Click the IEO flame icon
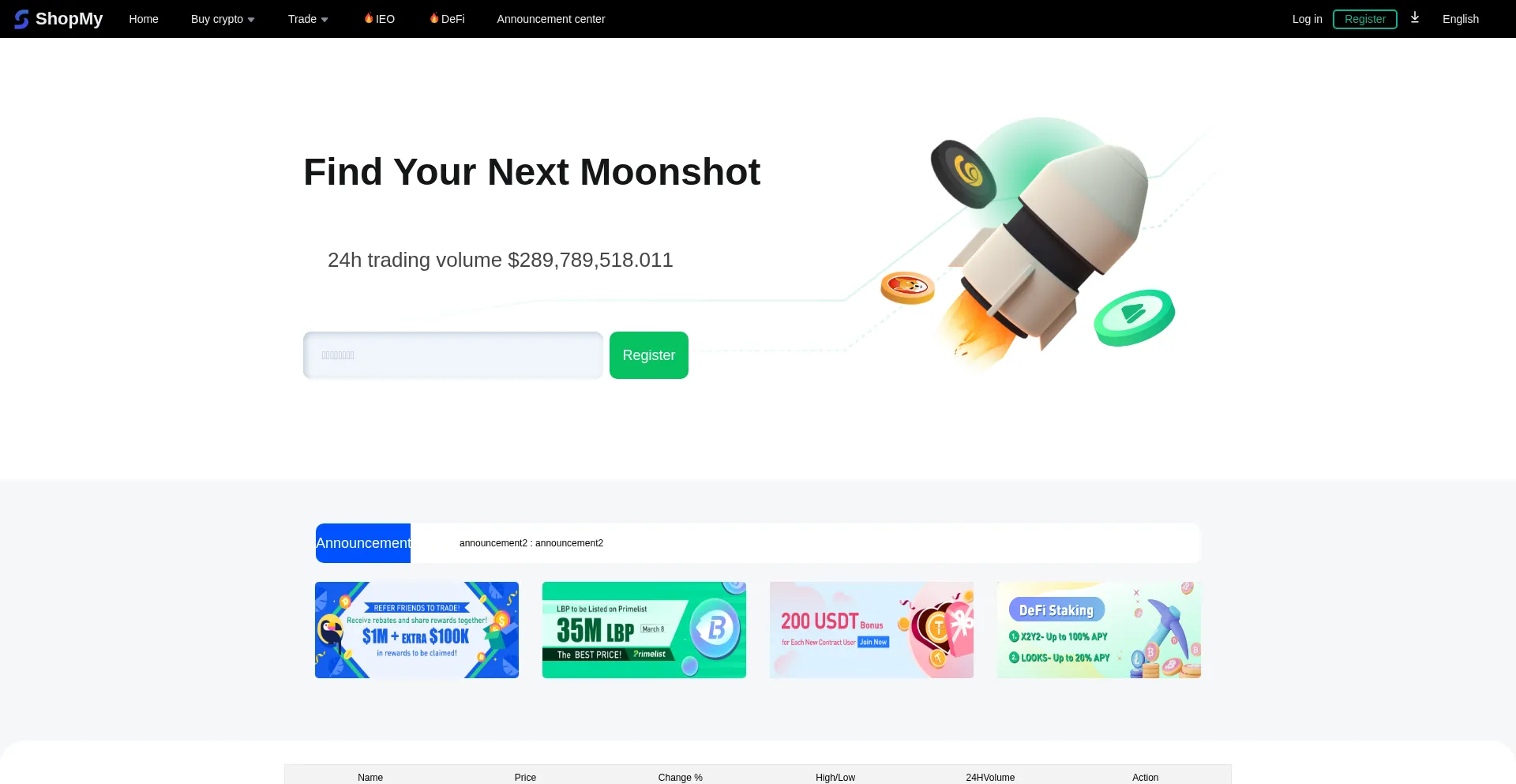This screenshot has height=784, width=1516. pyautogui.click(x=369, y=17)
